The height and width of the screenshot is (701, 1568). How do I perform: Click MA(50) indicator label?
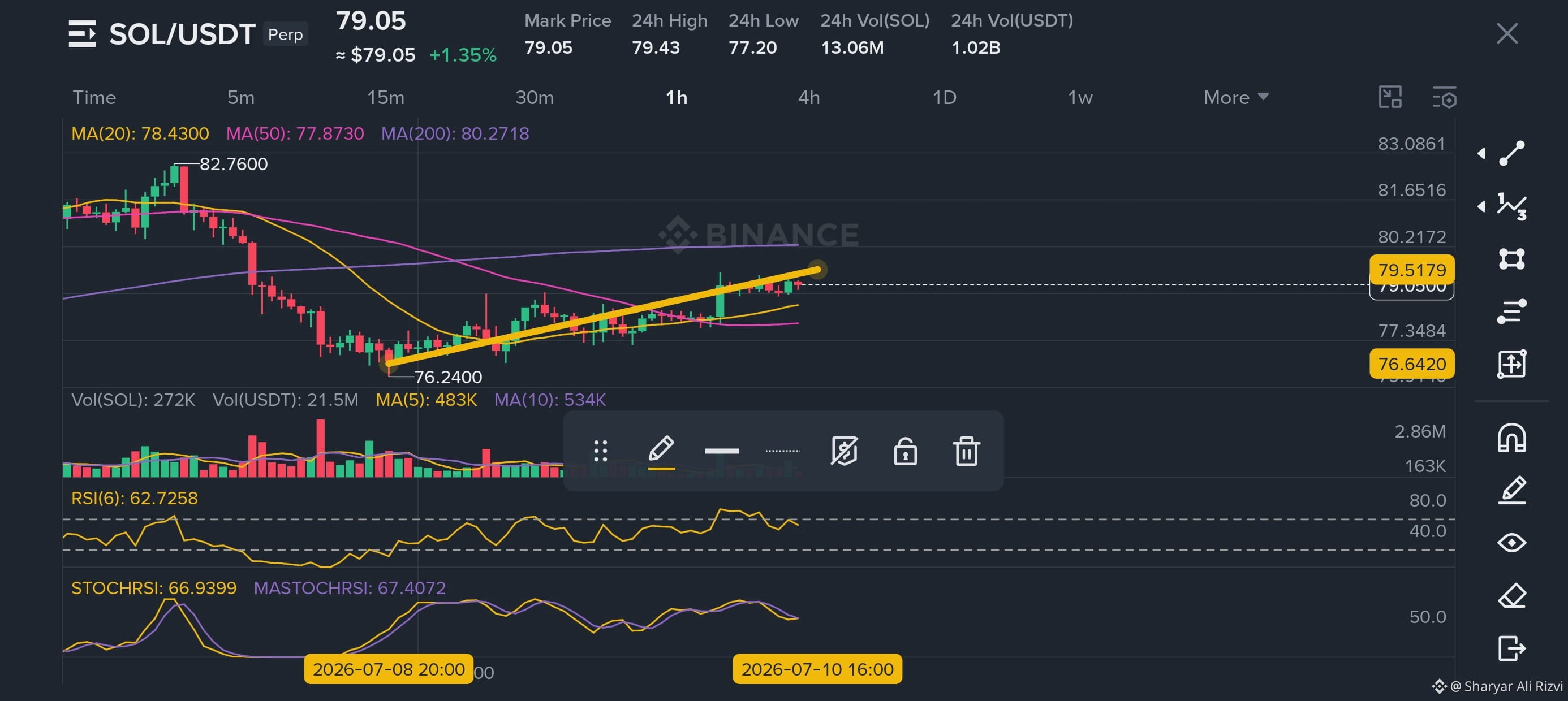click(x=295, y=133)
